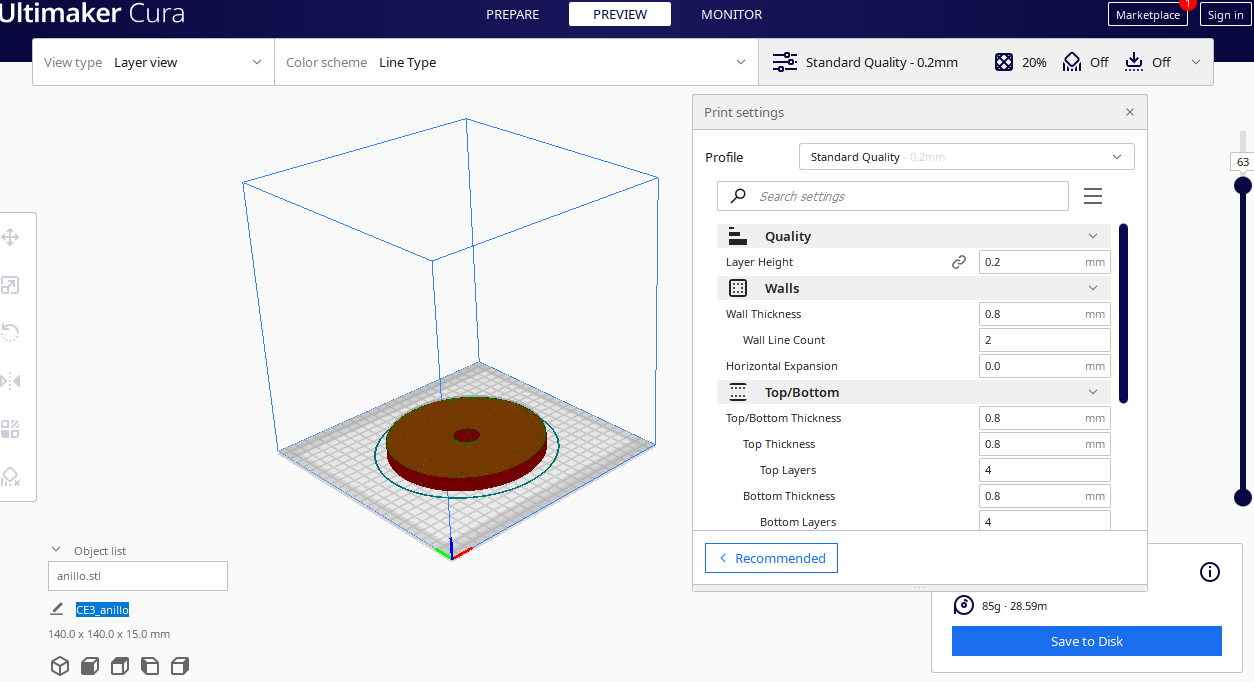Click the Bottom Thickness value field
The width and height of the screenshot is (1254, 682).
pyautogui.click(x=1044, y=496)
